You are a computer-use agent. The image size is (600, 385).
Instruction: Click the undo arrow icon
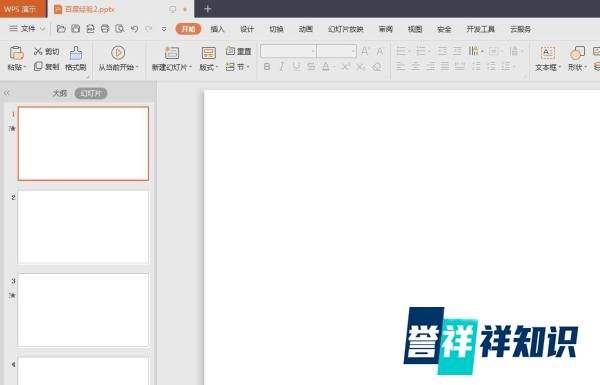134,29
